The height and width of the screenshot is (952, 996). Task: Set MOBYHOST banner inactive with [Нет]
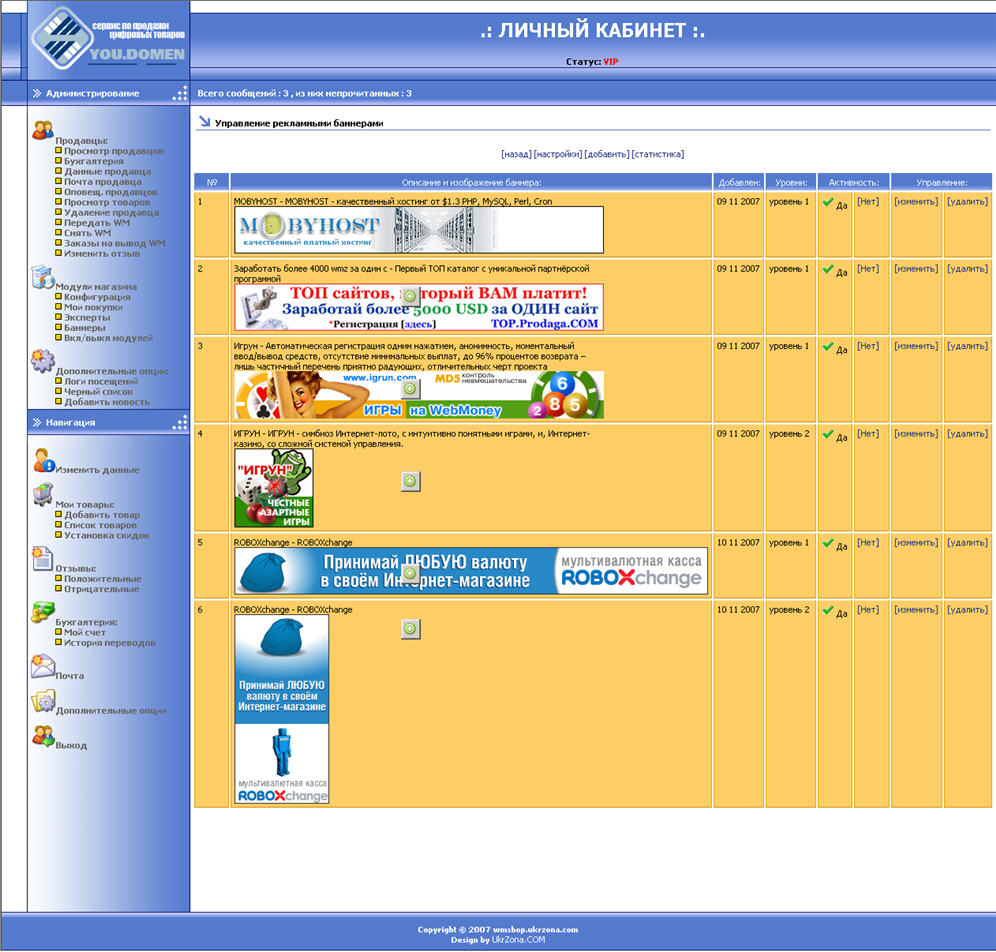click(868, 201)
